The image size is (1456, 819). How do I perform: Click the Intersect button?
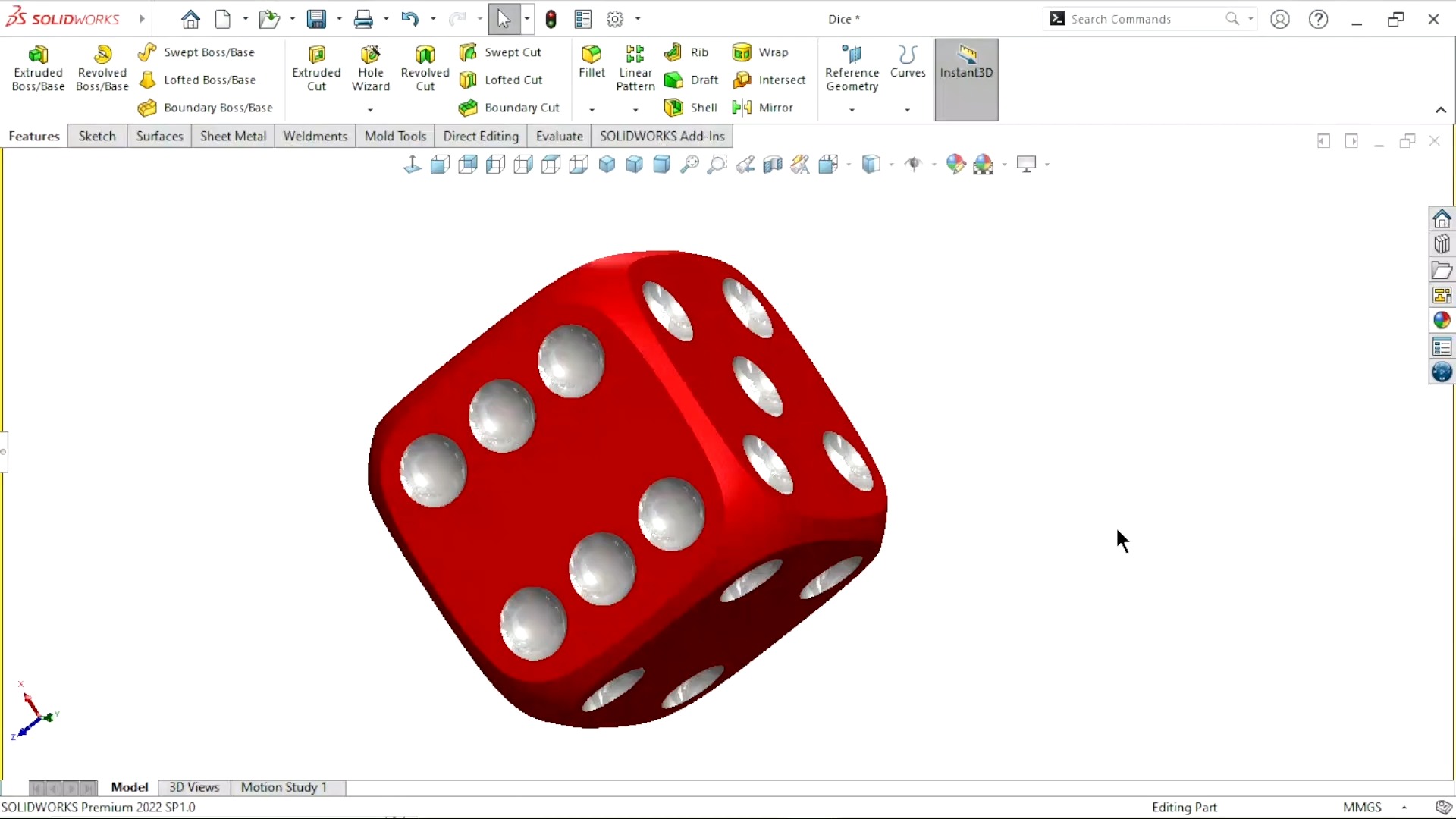click(x=769, y=80)
